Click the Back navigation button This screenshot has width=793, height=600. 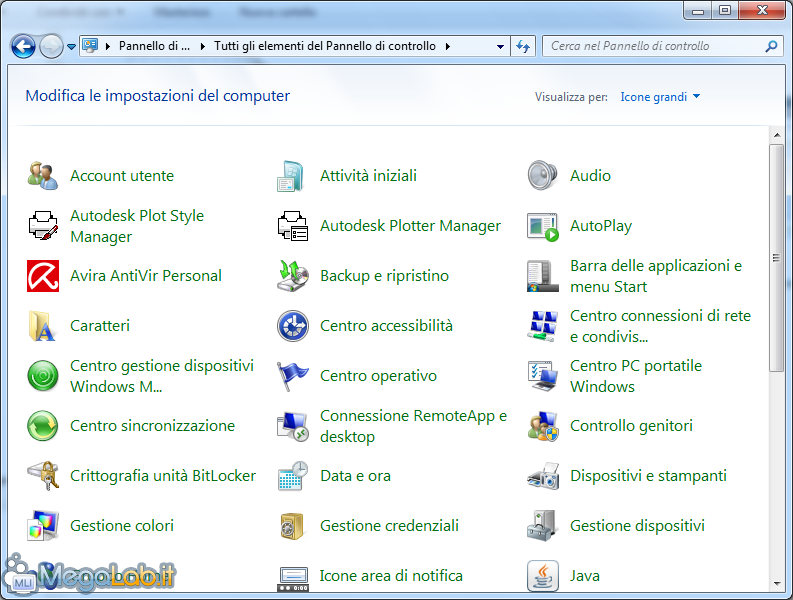pos(23,47)
